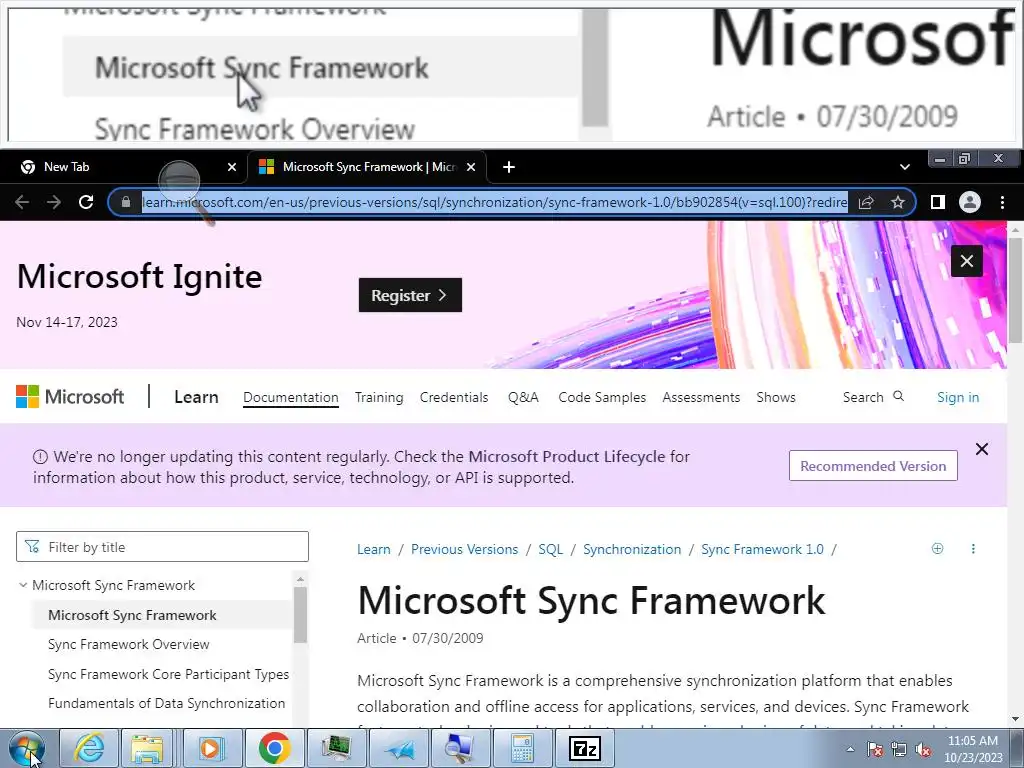Image resolution: width=1024 pixels, height=768 pixels.
Task: Open the Calculator taskbar icon
Action: click(522, 748)
